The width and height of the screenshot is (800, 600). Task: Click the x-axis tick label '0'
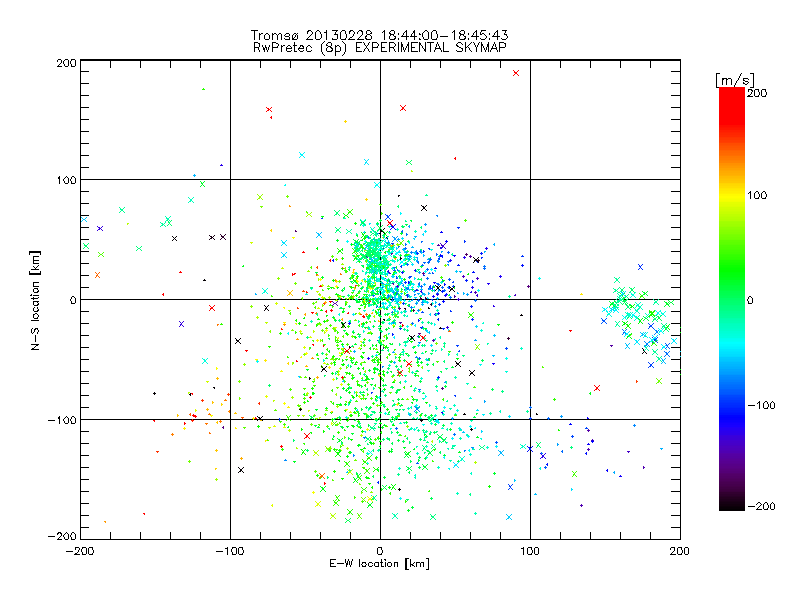[x=380, y=551]
